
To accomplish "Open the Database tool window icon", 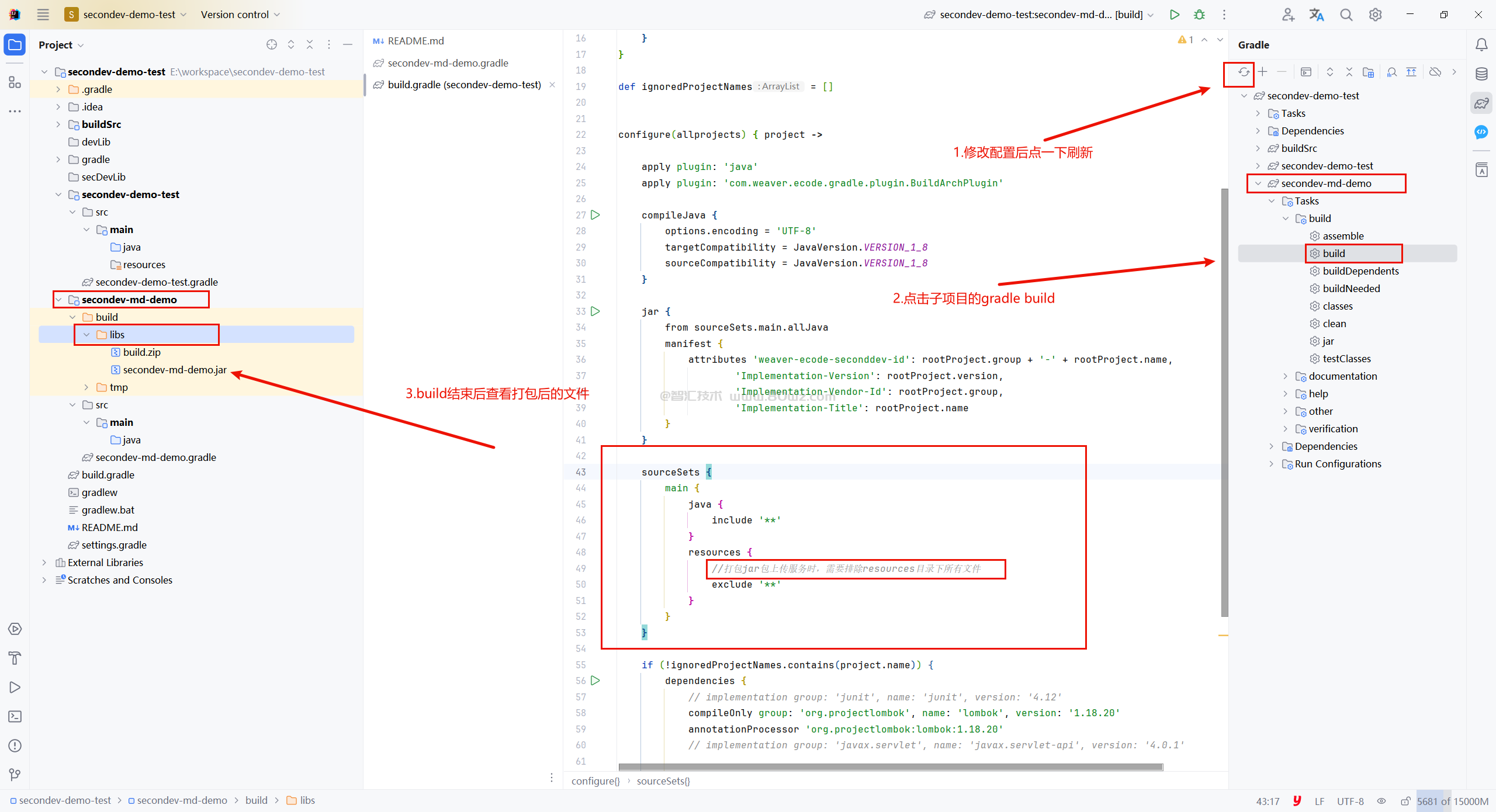I will pos(1481,74).
